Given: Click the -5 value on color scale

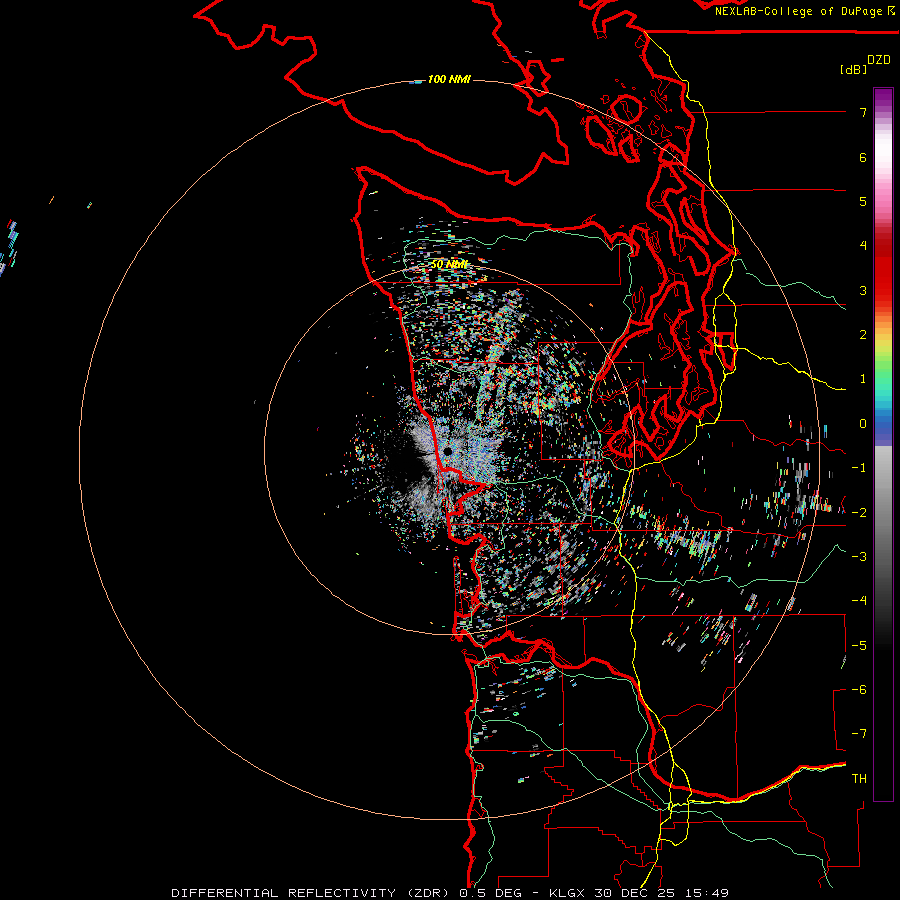Looking at the screenshot, I should [859, 645].
